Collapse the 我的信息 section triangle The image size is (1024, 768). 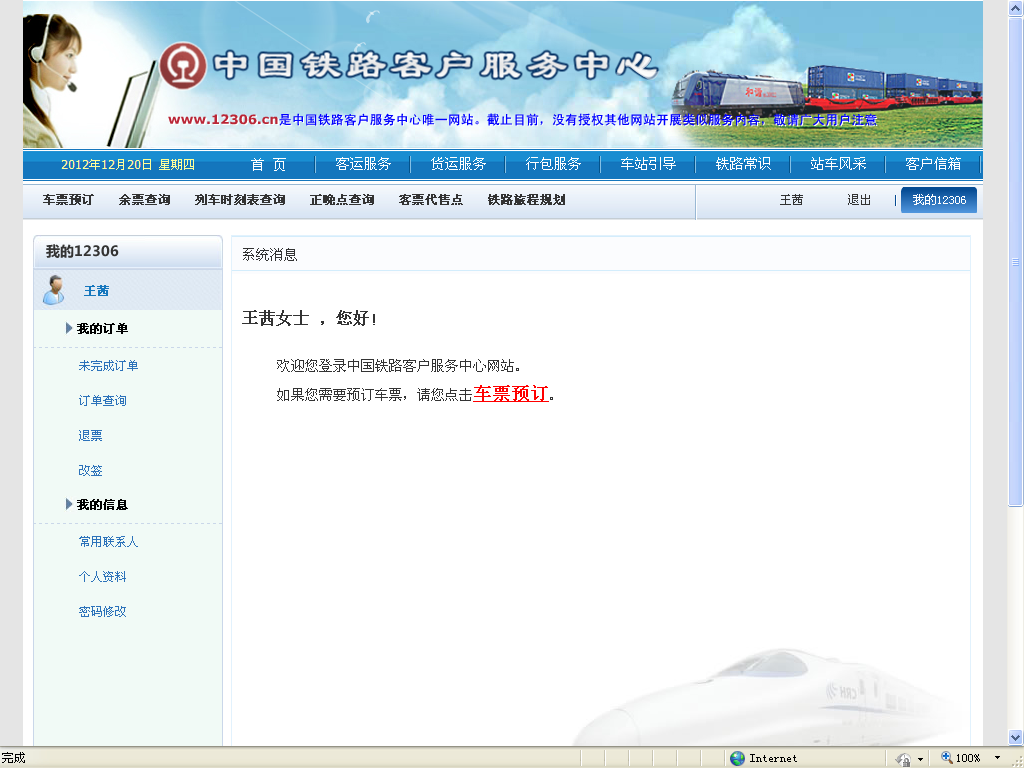click(69, 504)
